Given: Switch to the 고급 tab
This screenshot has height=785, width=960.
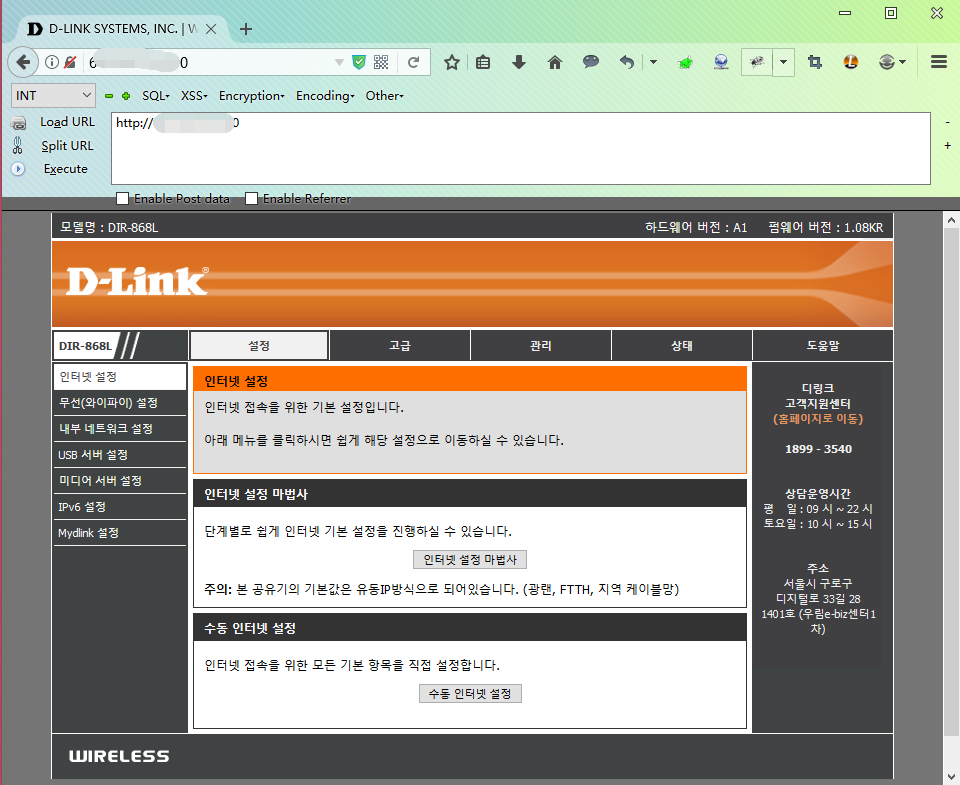Looking at the screenshot, I should coord(400,345).
